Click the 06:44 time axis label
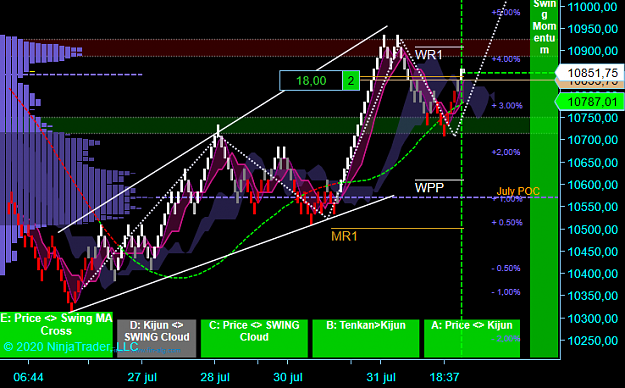 point(28,377)
